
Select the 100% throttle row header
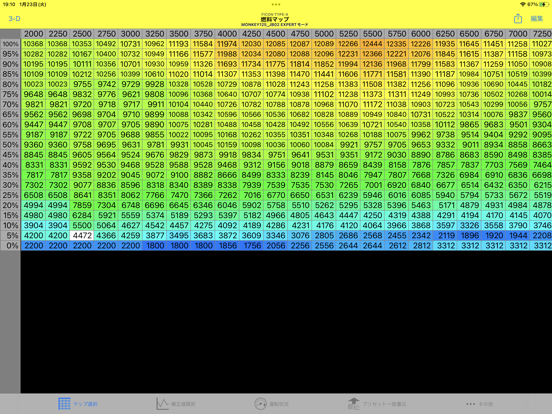pyautogui.click(x=11, y=44)
